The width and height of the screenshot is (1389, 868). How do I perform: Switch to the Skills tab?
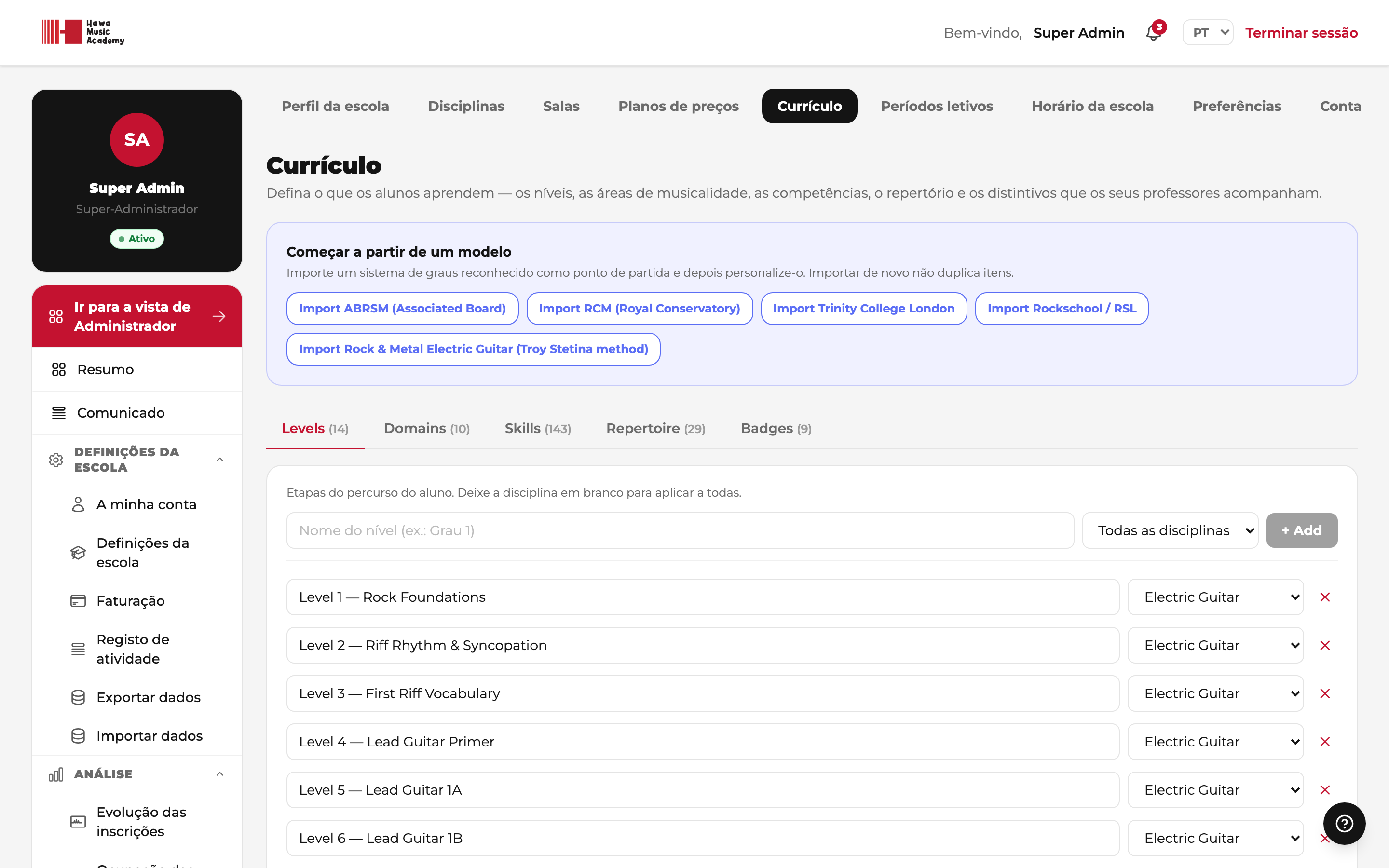(x=538, y=428)
